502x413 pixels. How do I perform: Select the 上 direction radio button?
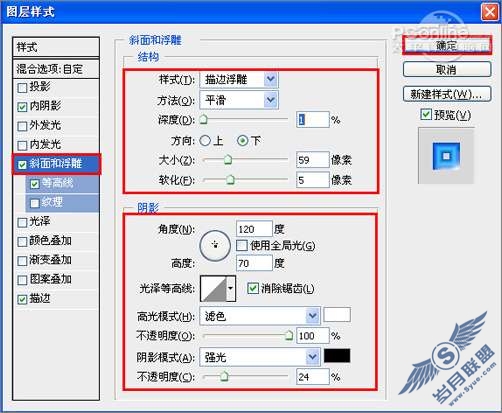(205, 141)
